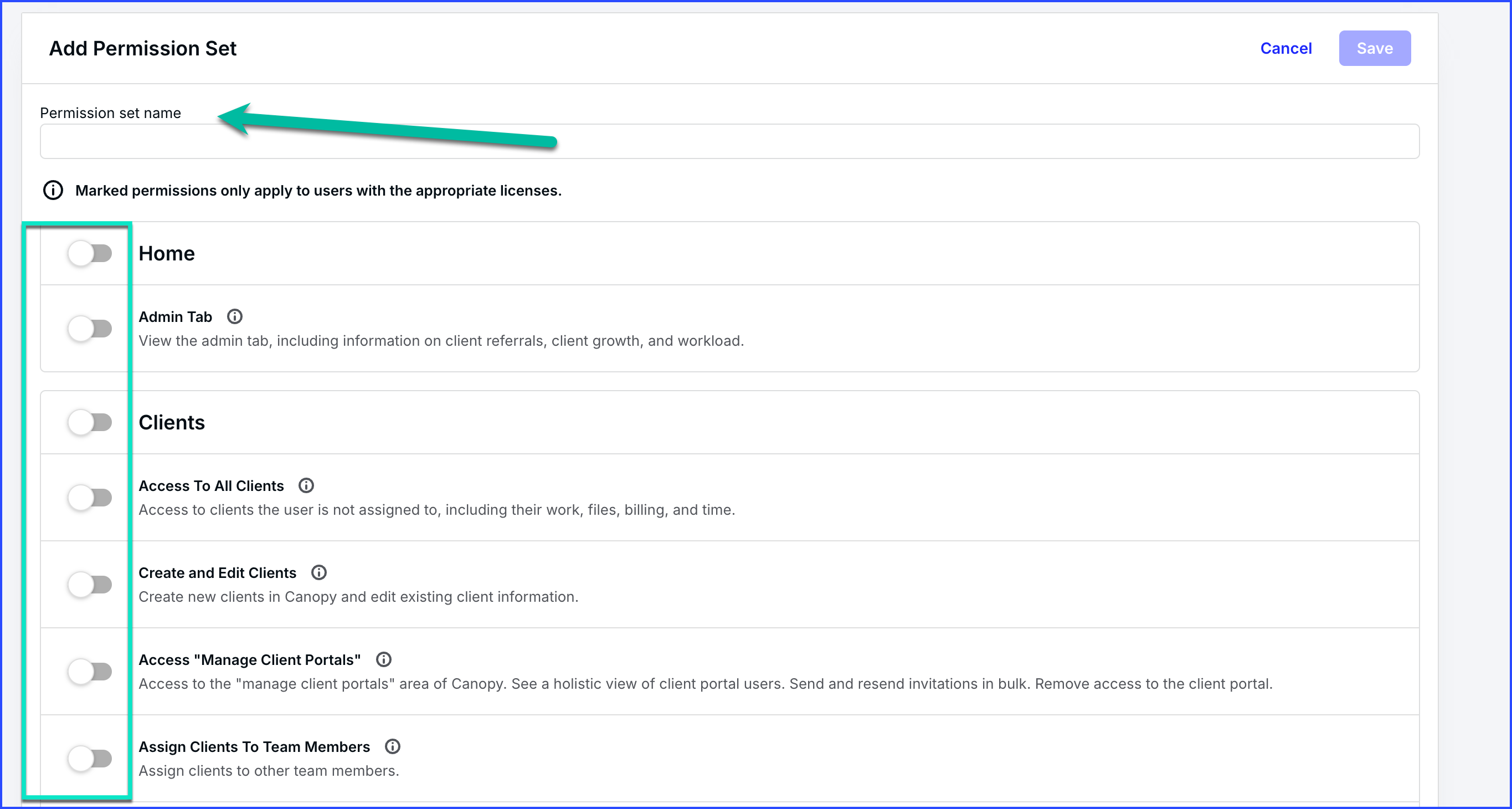Click info icon next to Admin Tab
Viewport: 1512px width, 809px height.
(235, 317)
